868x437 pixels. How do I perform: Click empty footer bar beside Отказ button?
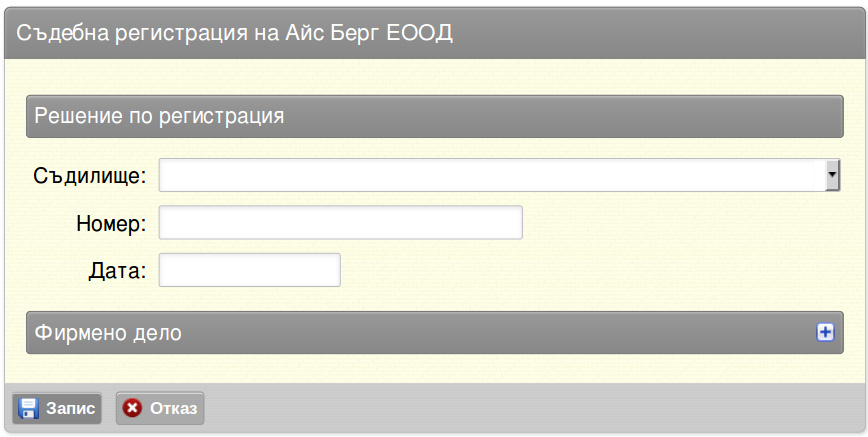tap(531, 409)
